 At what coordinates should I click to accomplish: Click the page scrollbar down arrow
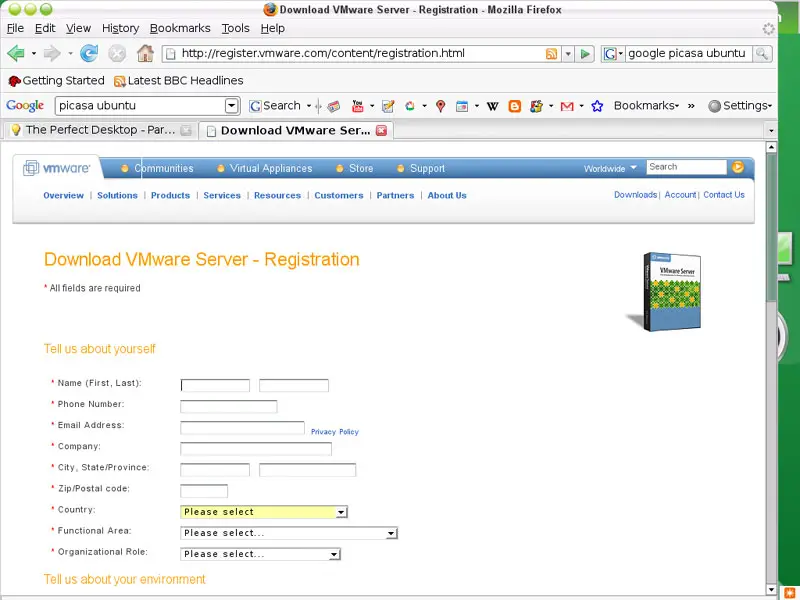pos(771,589)
